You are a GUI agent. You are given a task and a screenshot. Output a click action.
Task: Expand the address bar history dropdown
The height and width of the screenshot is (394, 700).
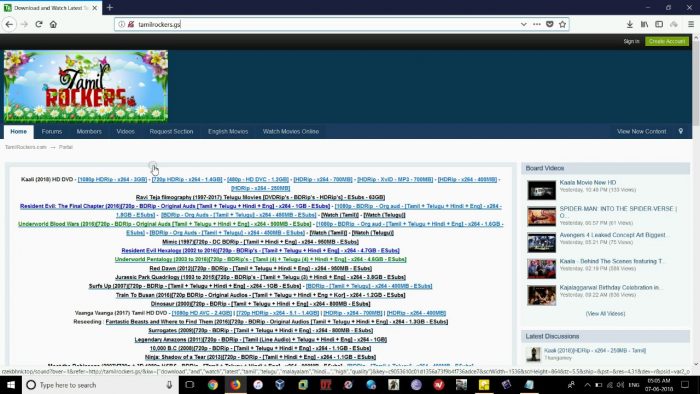[x=524, y=24]
